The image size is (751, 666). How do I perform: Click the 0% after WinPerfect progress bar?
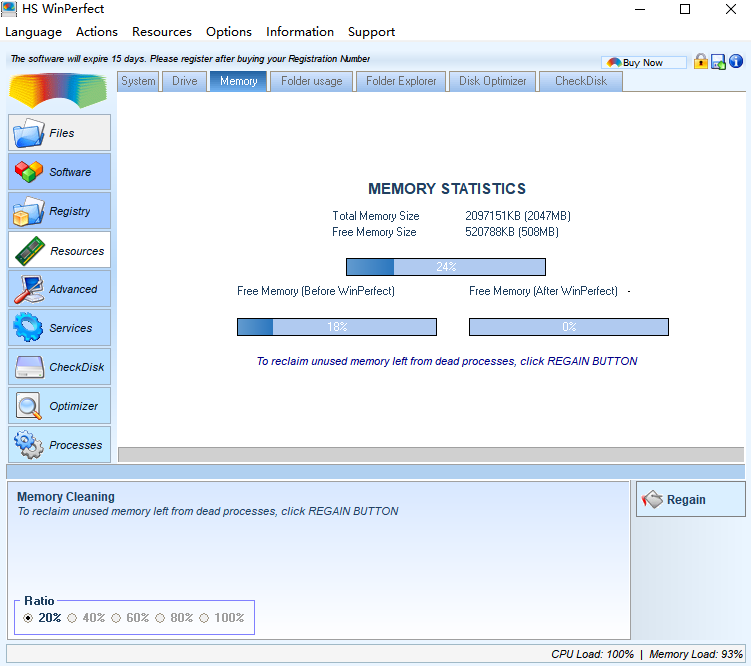[x=569, y=327]
